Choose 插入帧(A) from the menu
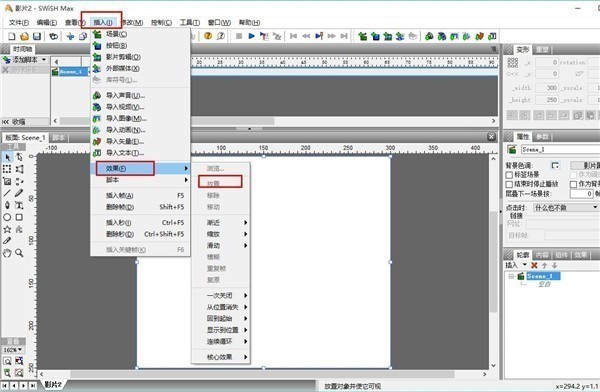Viewport: 600px width, 392px height. (x=140, y=196)
